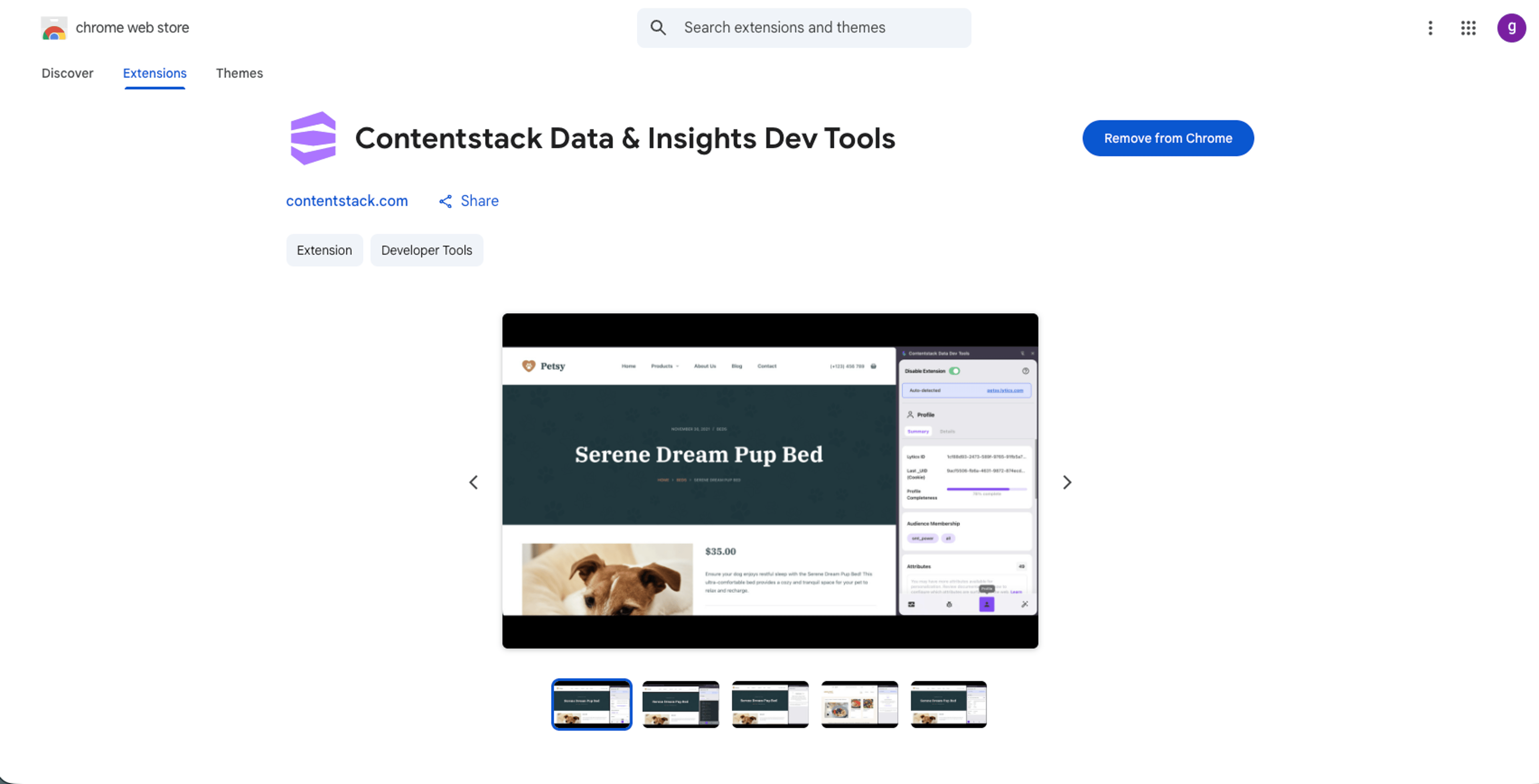The image size is (1539, 784).
Task: Open the Chrome Web Store home logo
Action: click(x=54, y=28)
